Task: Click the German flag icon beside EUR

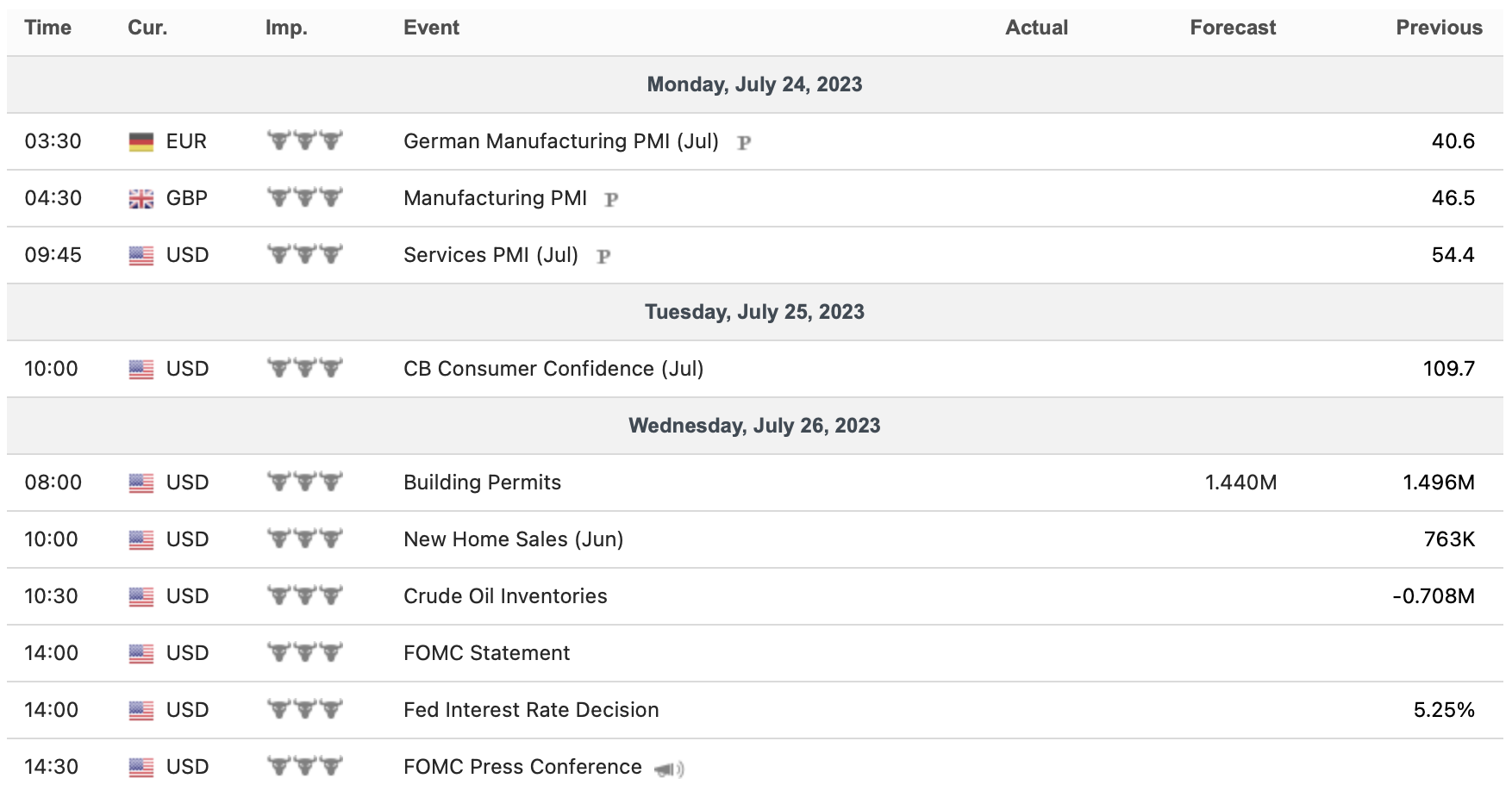Action: click(x=141, y=142)
